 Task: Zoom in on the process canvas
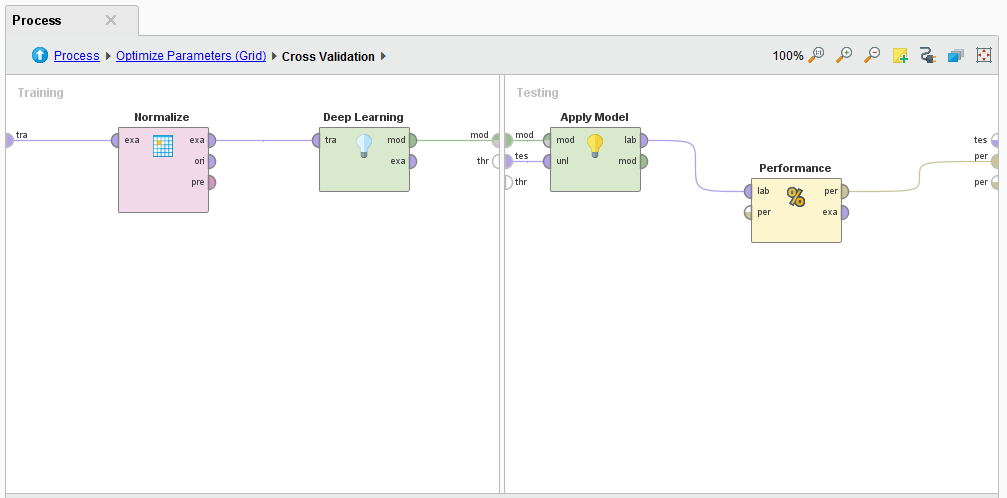click(844, 55)
